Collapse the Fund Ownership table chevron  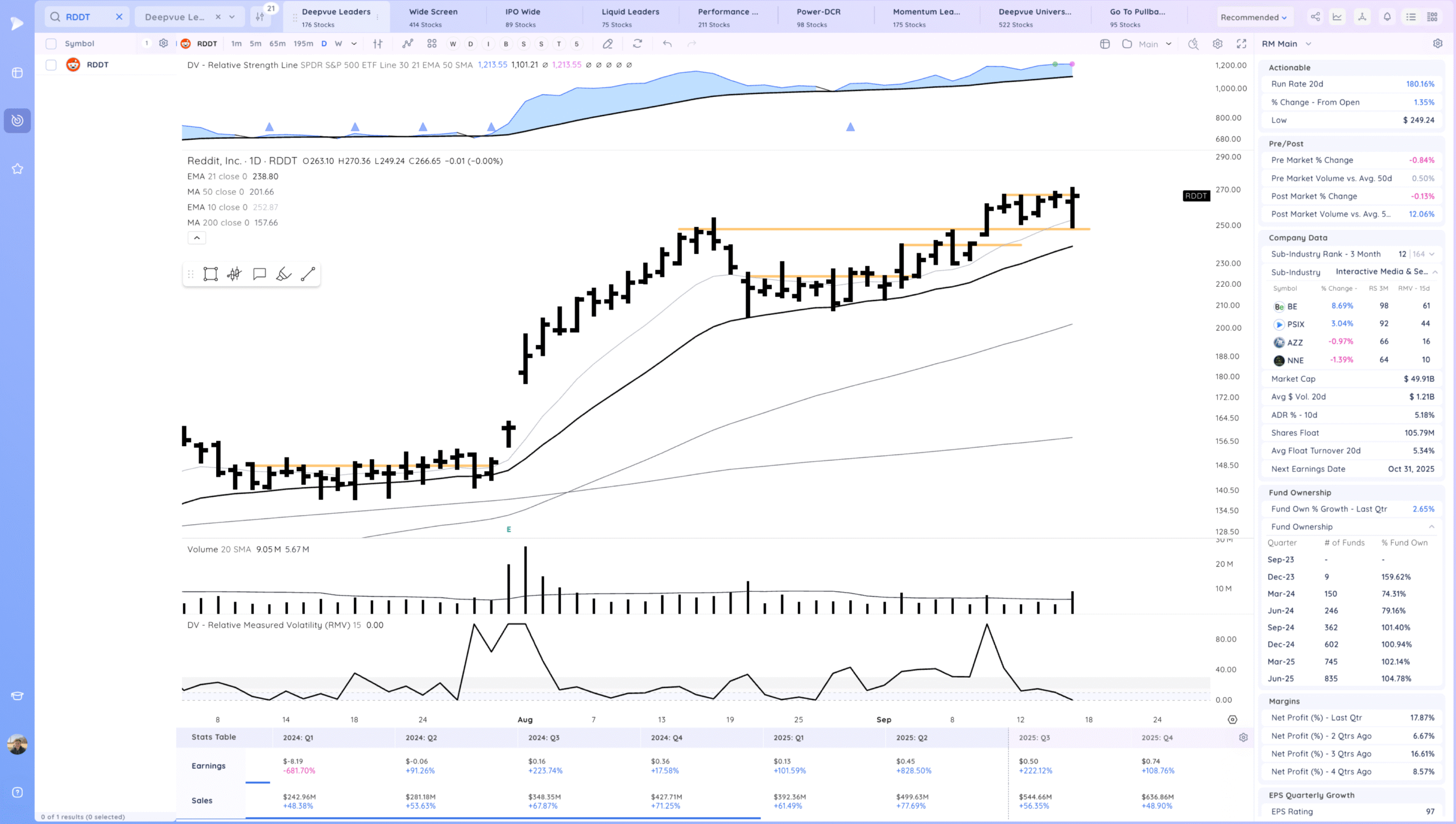point(1432,527)
